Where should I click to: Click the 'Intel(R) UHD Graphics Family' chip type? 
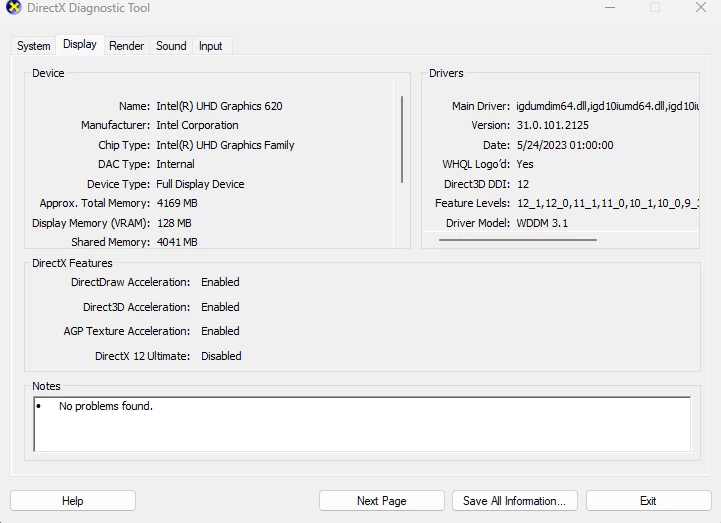225,145
